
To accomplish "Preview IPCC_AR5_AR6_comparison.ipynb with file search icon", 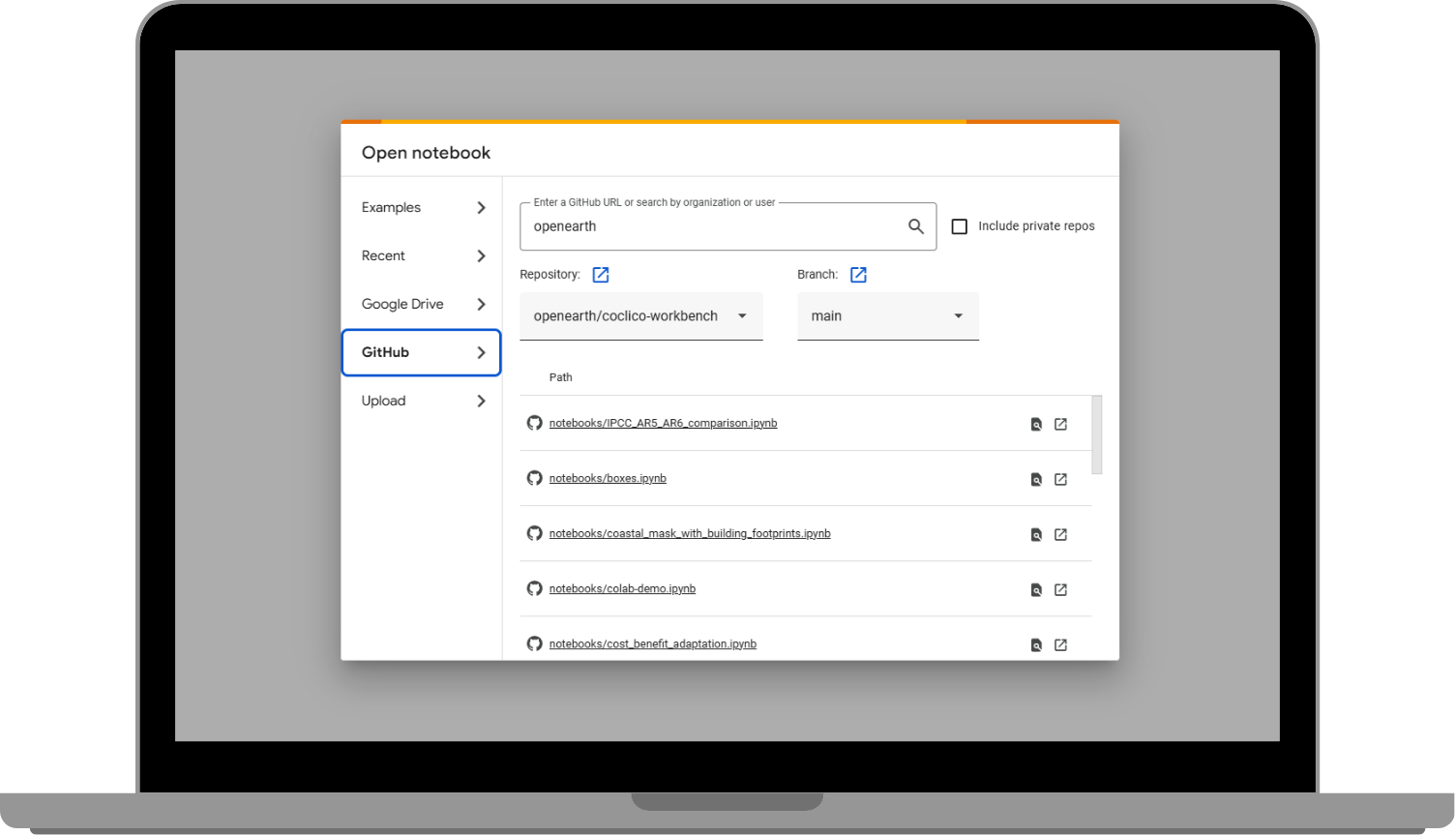I will tap(1036, 424).
